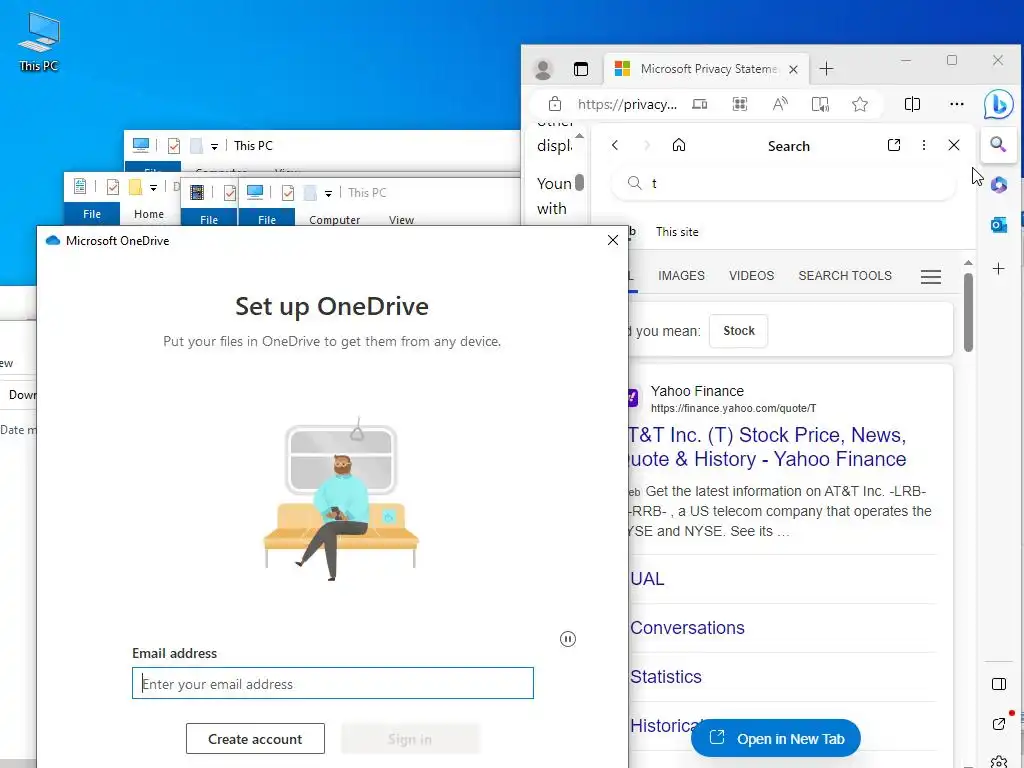The height and width of the screenshot is (768, 1024).
Task: Click the sidebar plus customize icon
Action: (x=999, y=268)
